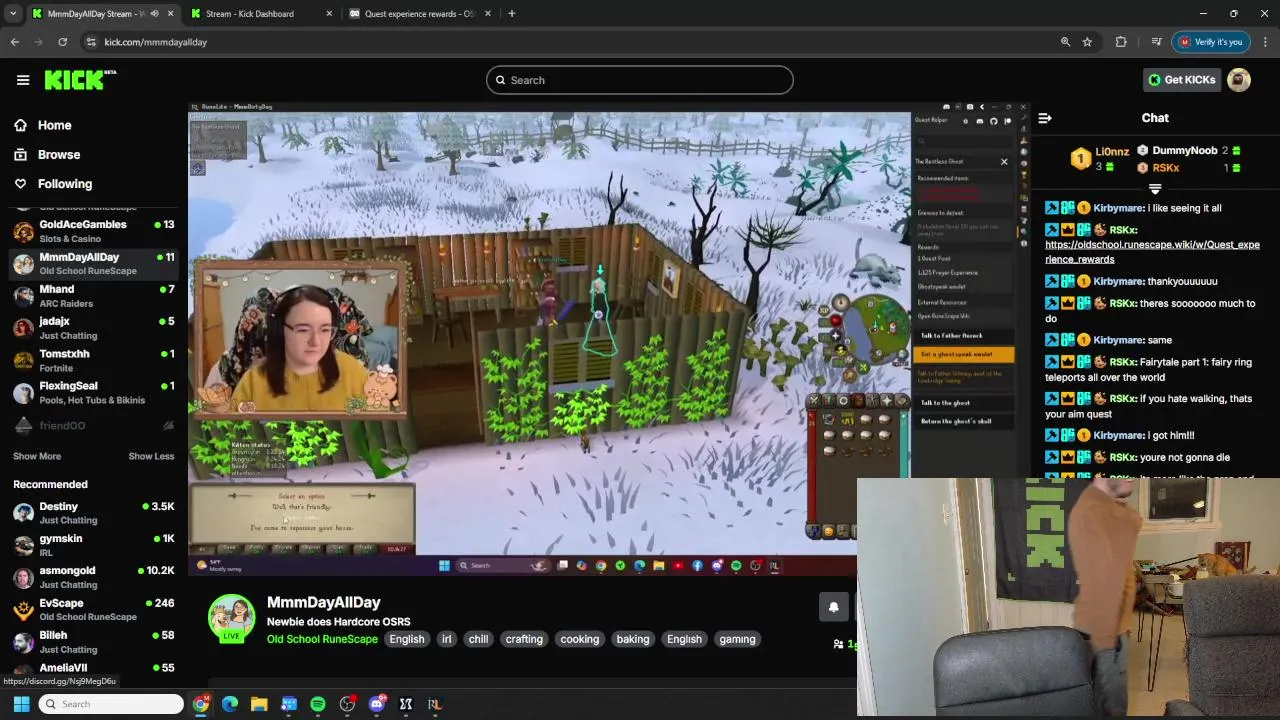This screenshot has width=1280, height=720.
Task: Go back in browser history
Action: point(15,42)
